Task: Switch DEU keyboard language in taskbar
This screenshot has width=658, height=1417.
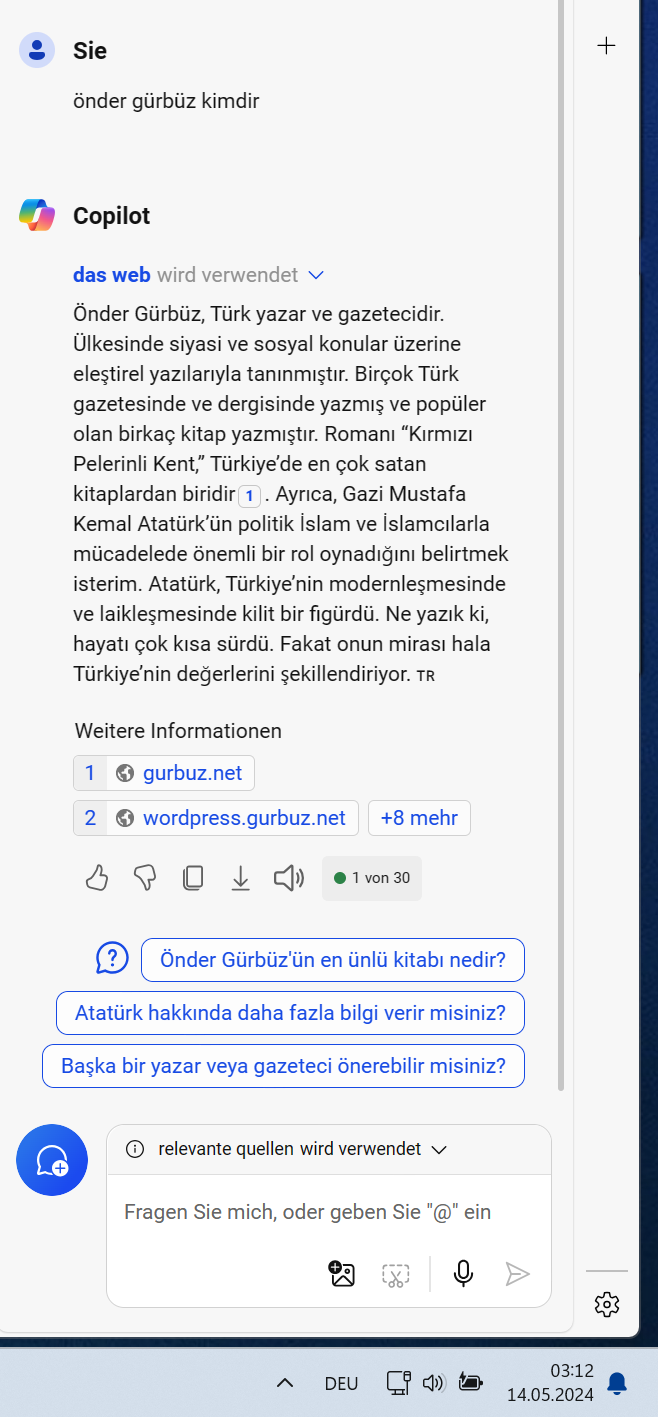Action: pyautogui.click(x=342, y=1383)
